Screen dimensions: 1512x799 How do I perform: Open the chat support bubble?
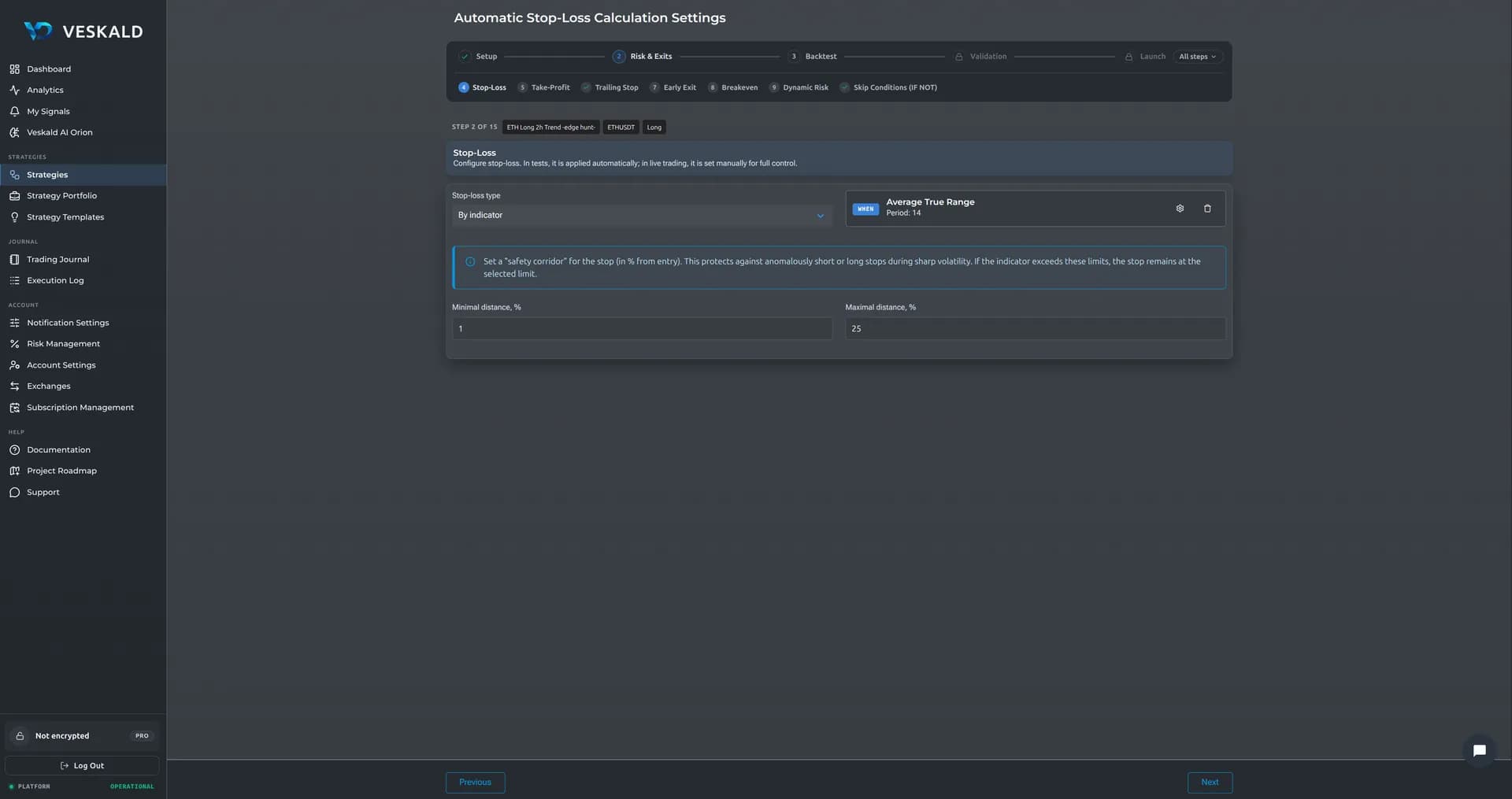pos(1479,750)
